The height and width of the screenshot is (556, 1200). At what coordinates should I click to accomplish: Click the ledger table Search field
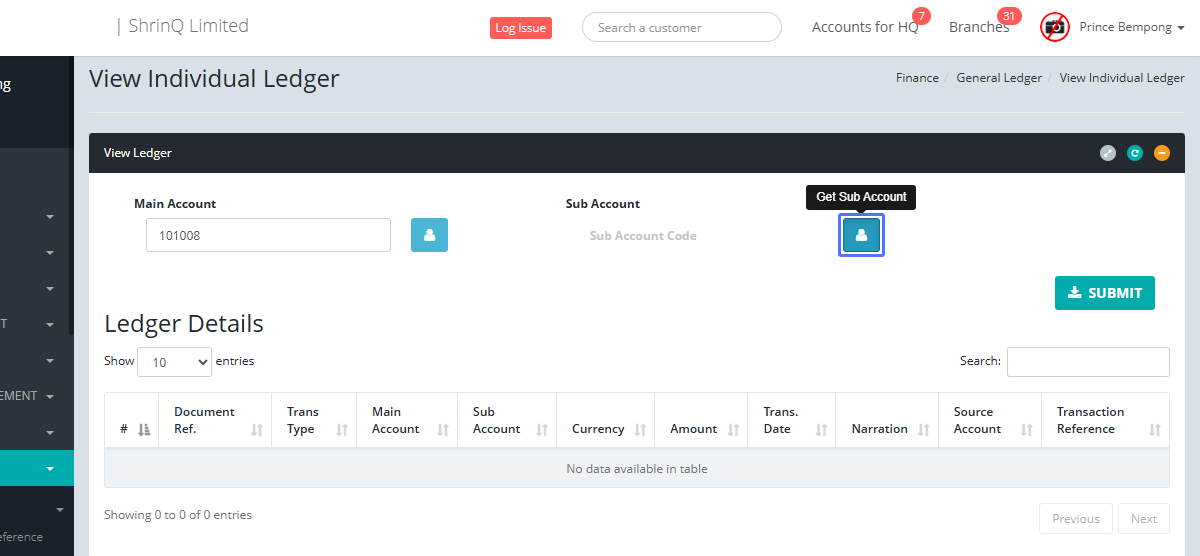coord(1087,362)
